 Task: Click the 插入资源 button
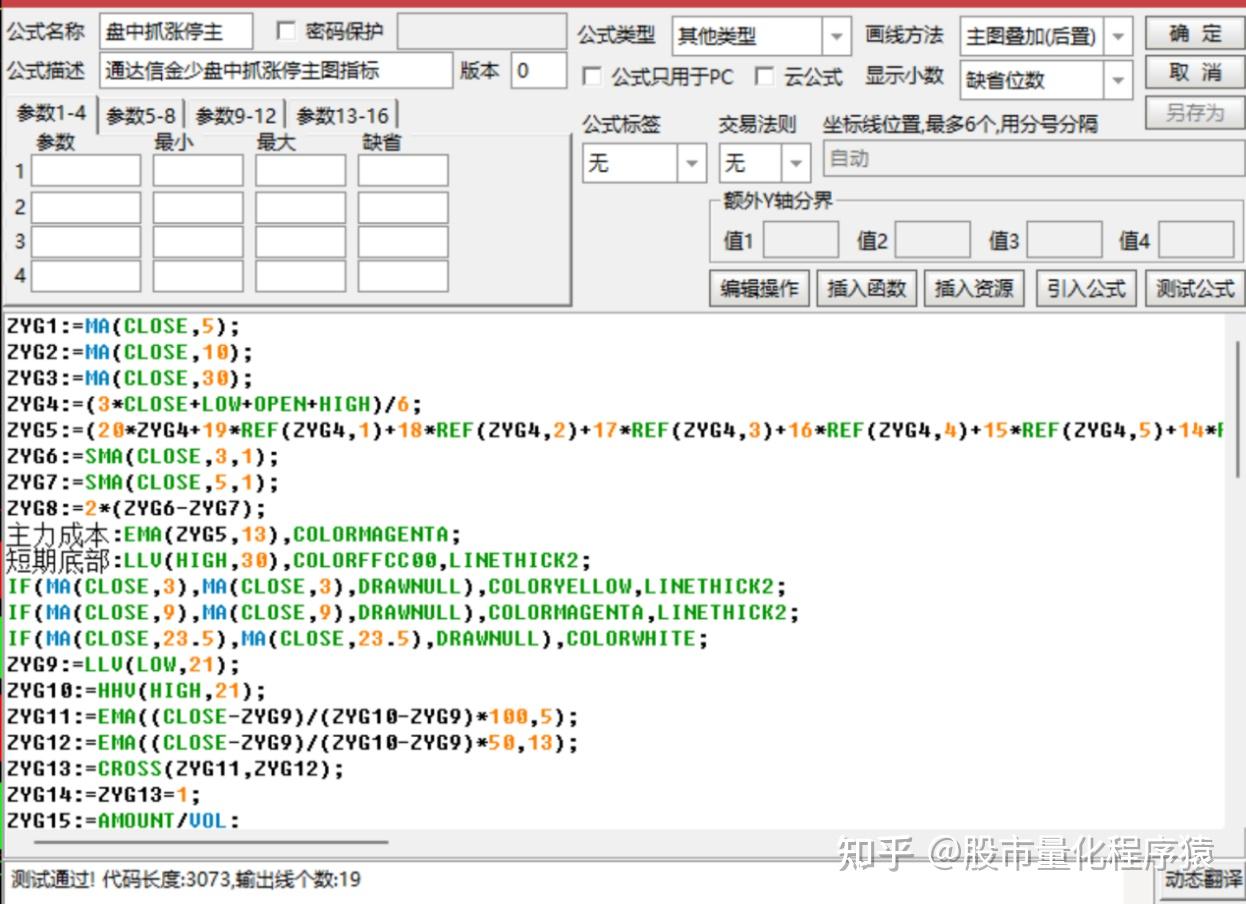coord(974,288)
